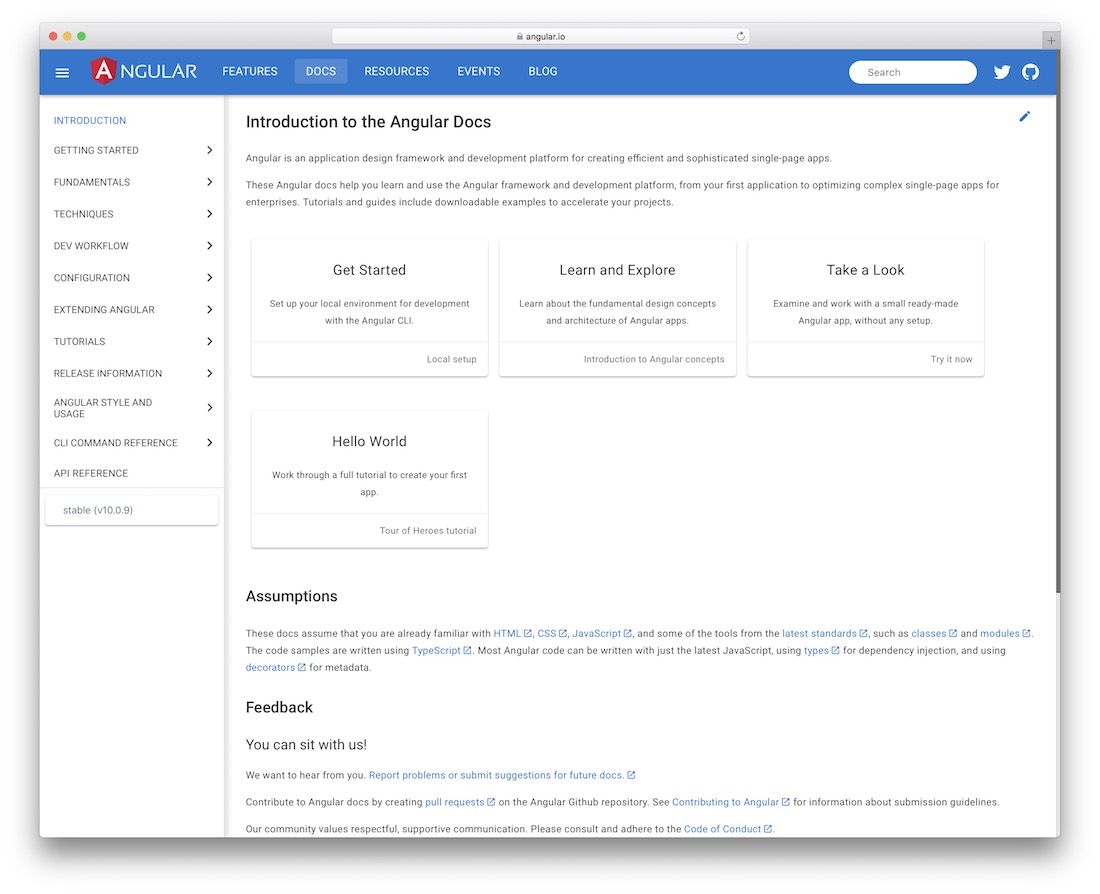Open the Blog nav link
Viewport: 1100px width, 894px height.
pyautogui.click(x=543, y=72)
